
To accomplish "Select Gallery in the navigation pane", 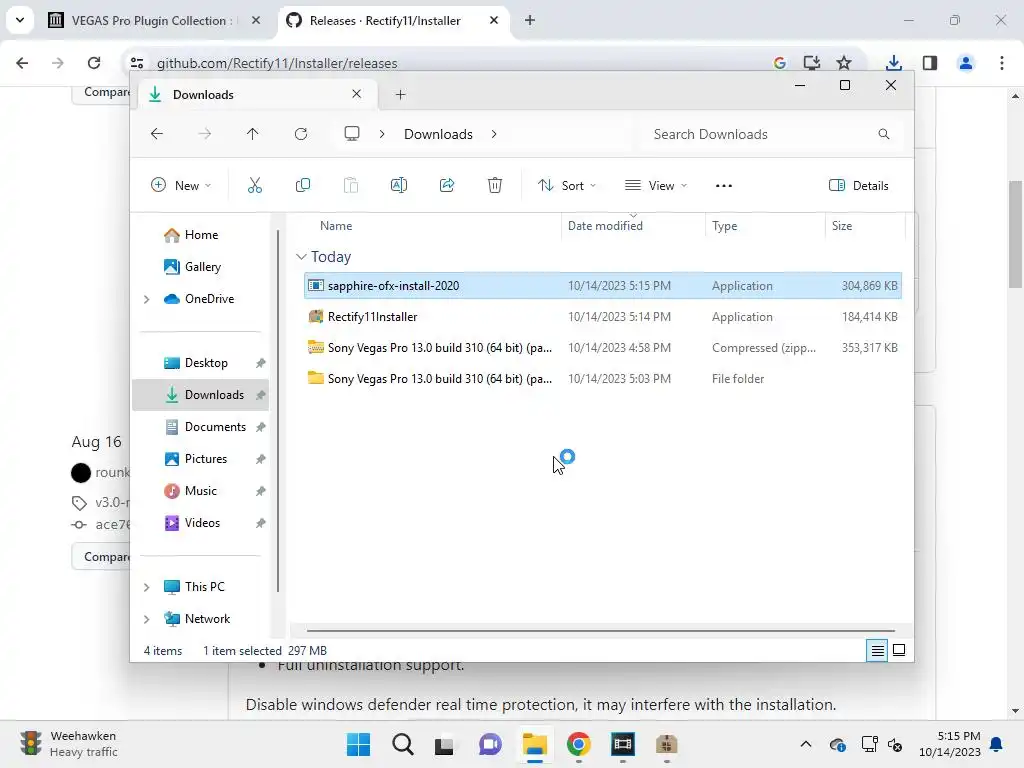I will coord(202,267).
